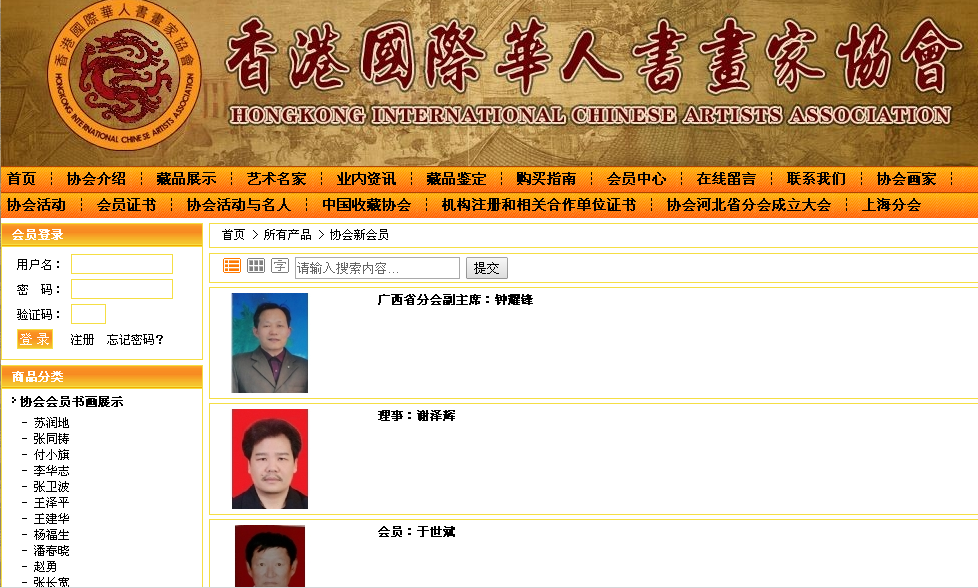Go to 会员中心 menu item
This screenshot has height=588, width=978.
[x=636, y=179]
